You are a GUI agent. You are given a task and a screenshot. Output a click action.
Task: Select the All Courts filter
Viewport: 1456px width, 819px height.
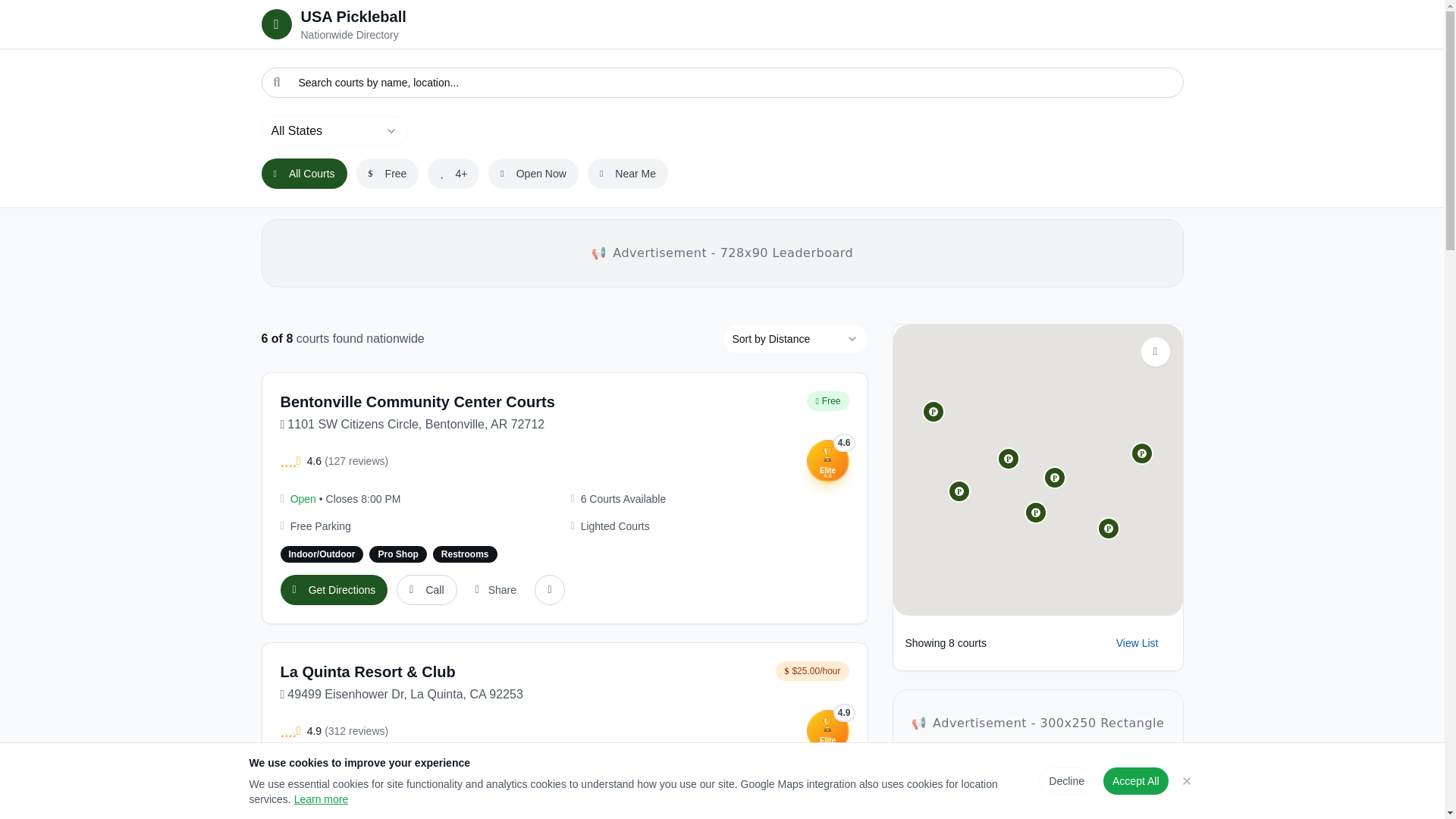[304, 174]
